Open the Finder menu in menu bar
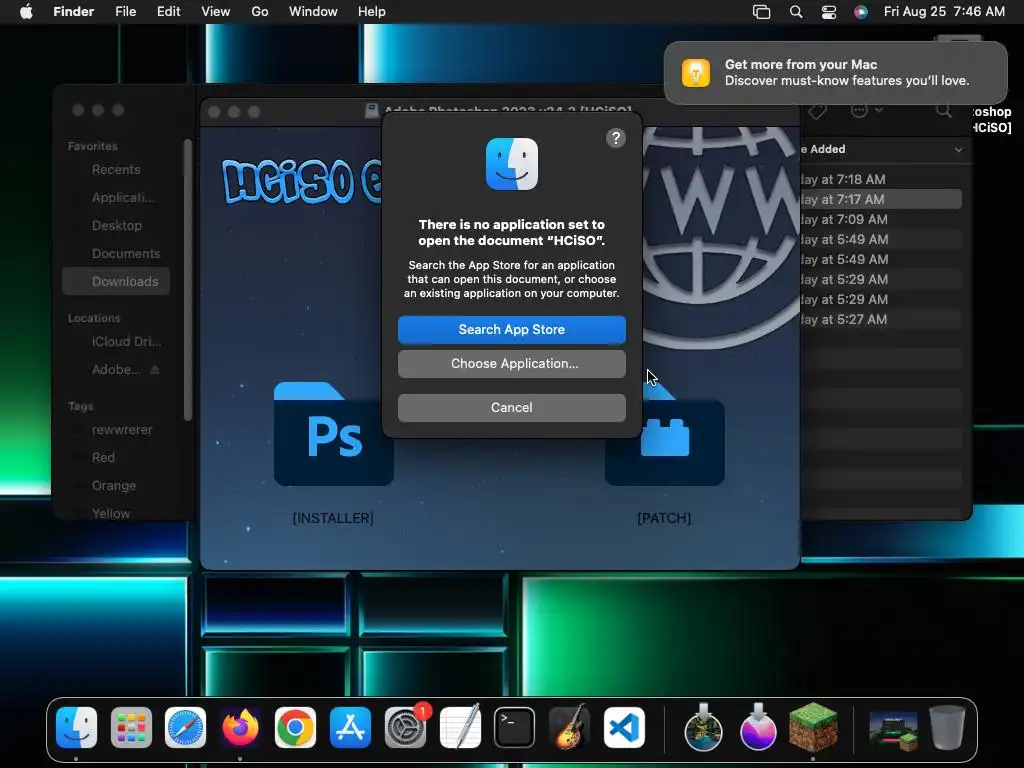 tap(73, 12)
